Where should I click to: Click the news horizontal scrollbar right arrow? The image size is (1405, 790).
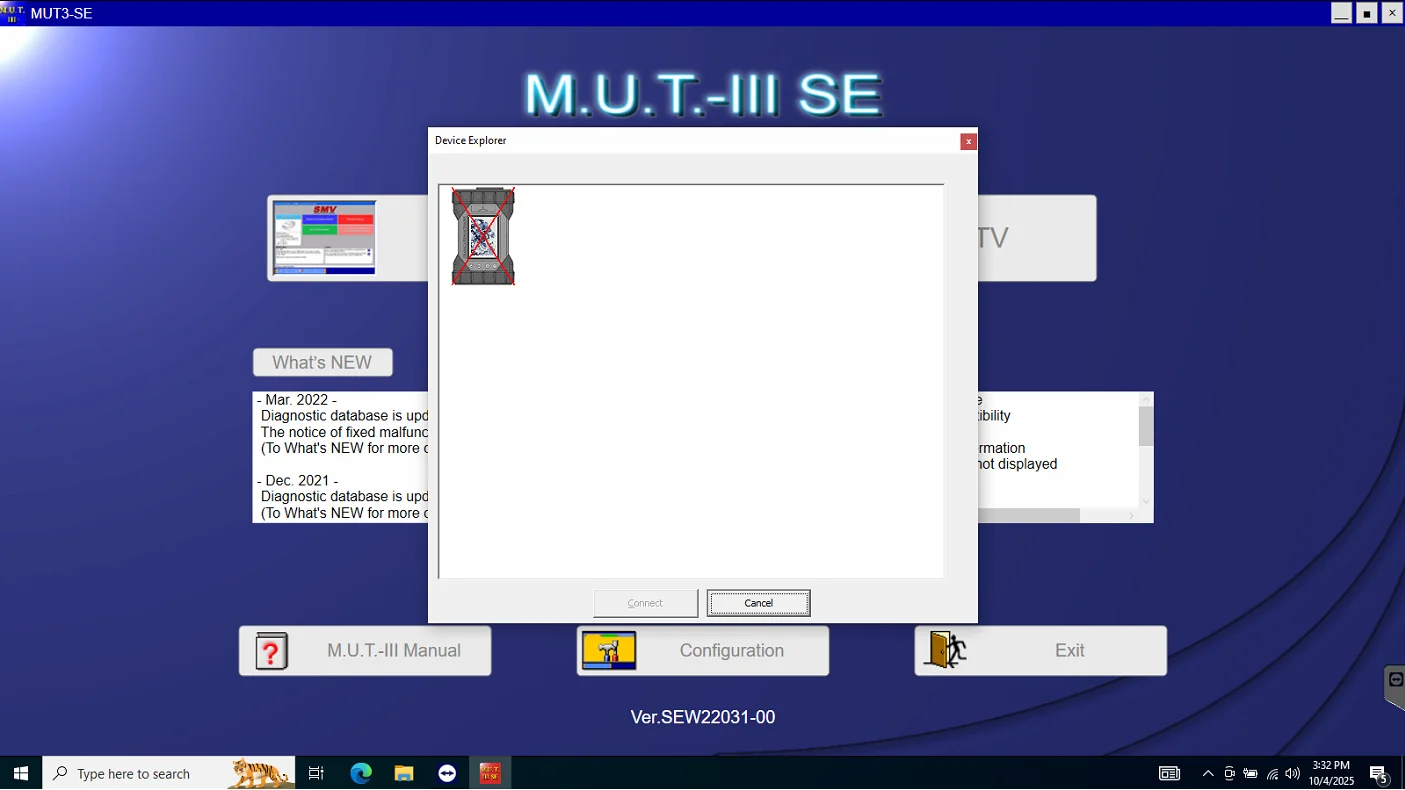click(x=1131, y=515)
